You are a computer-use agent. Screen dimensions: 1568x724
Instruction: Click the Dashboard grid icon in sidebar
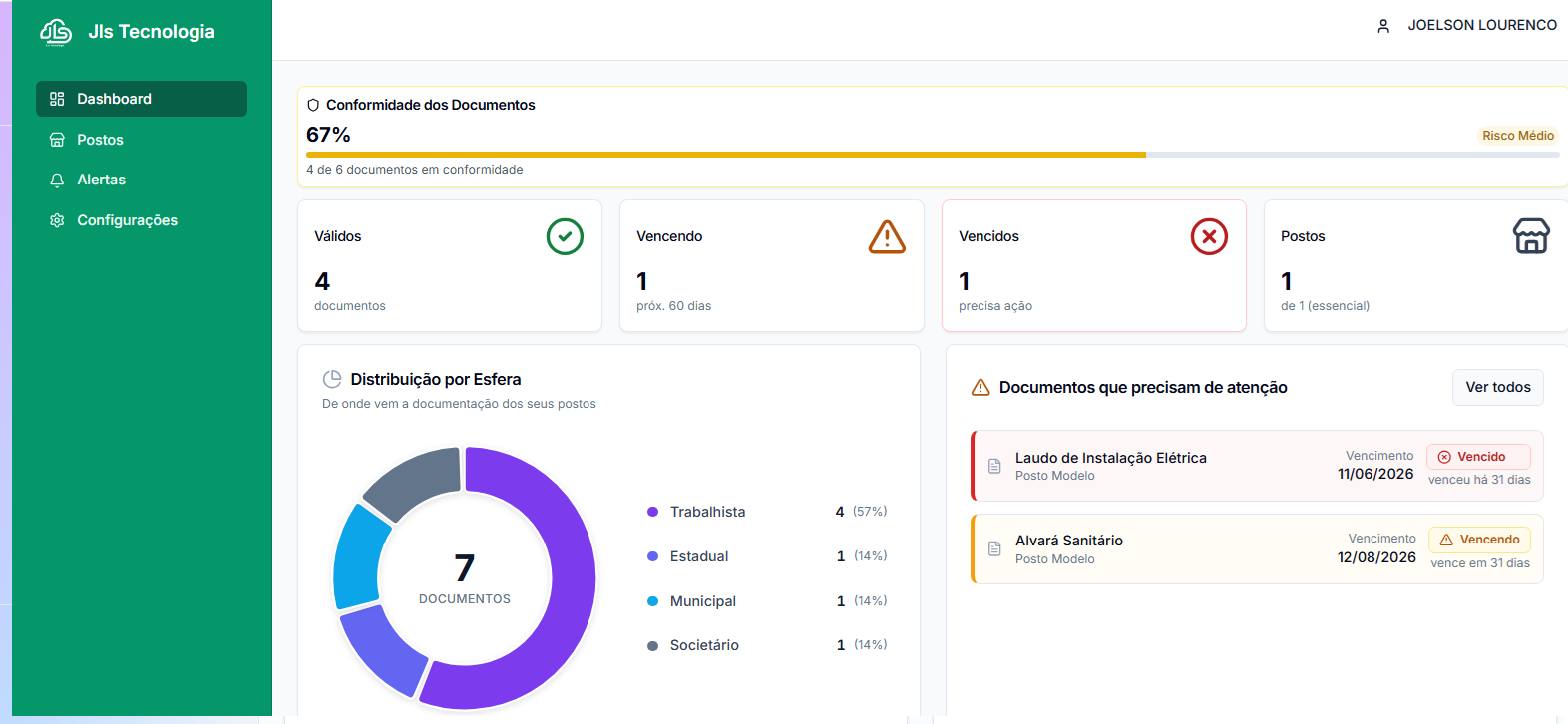tap(57, 99)
